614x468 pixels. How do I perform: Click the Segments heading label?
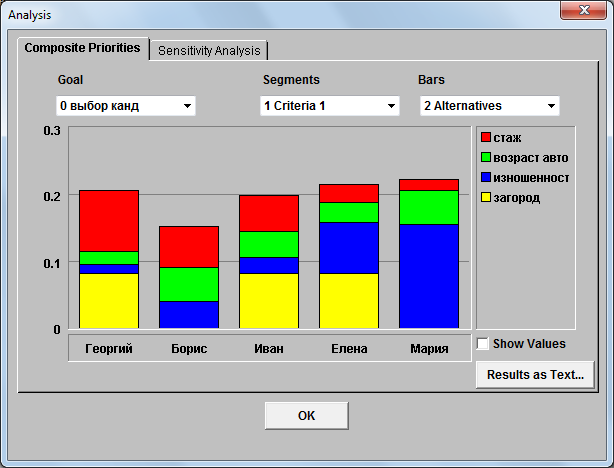(291, 80)
